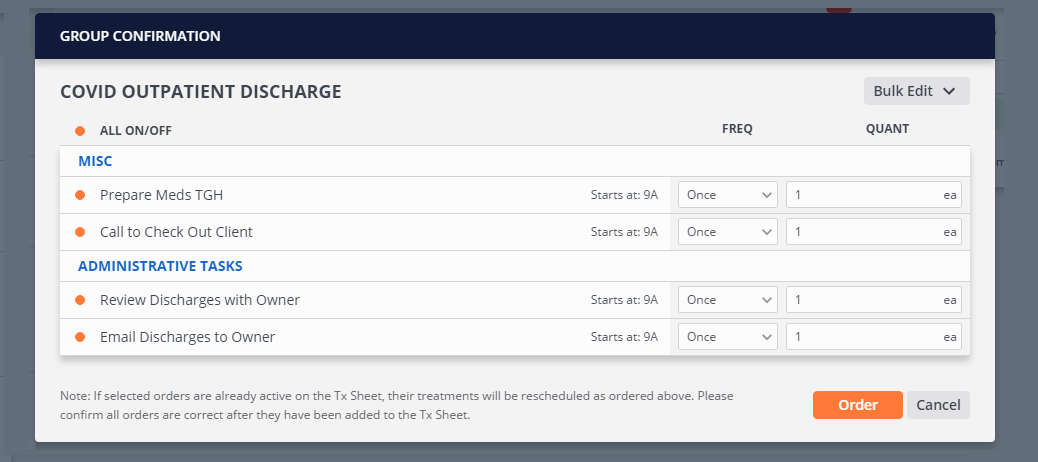Image resolution: width=1038 pixels, height=462 pixels.
Task: Toggle Review Discharges with Owner dot
Action: pos(80,300)
